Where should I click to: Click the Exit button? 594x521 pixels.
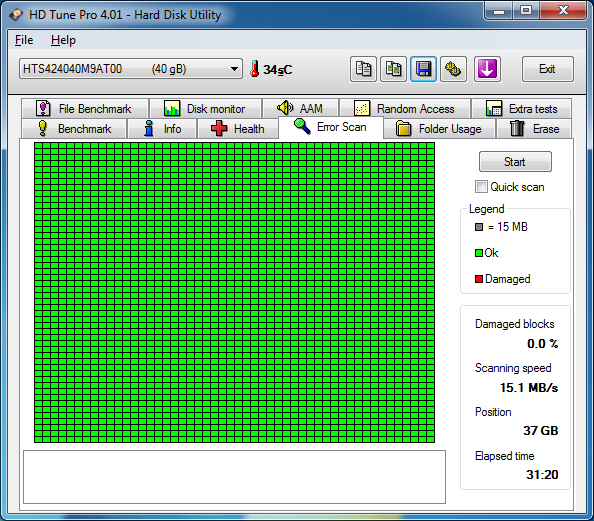click(547, 69)
